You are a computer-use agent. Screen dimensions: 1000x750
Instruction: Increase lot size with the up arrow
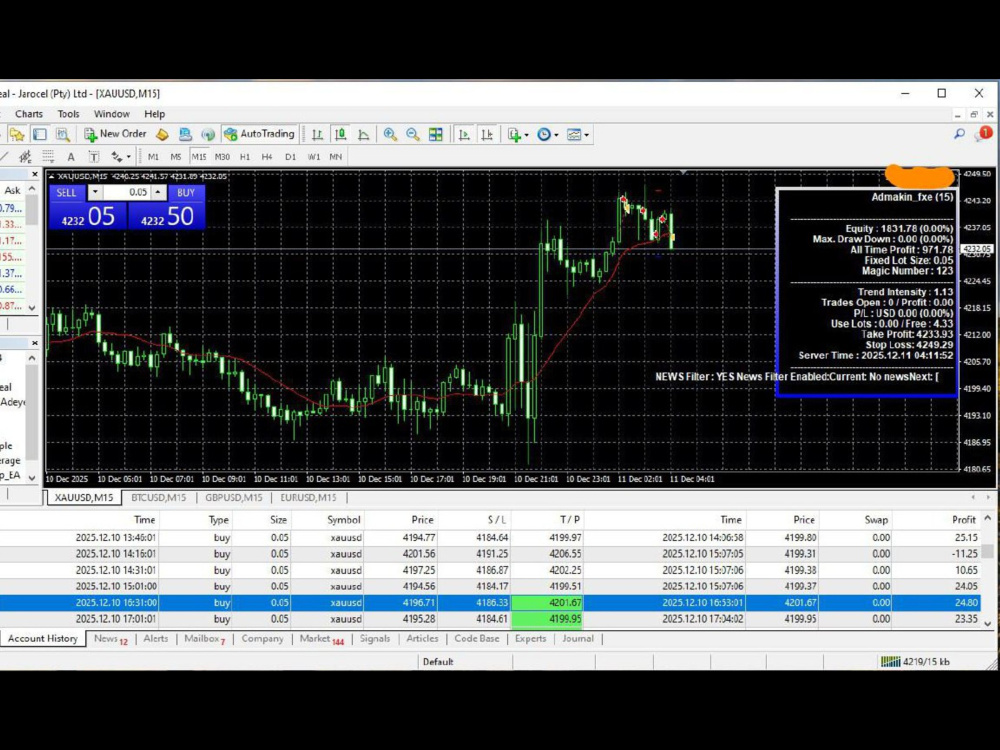pos(158,192)
